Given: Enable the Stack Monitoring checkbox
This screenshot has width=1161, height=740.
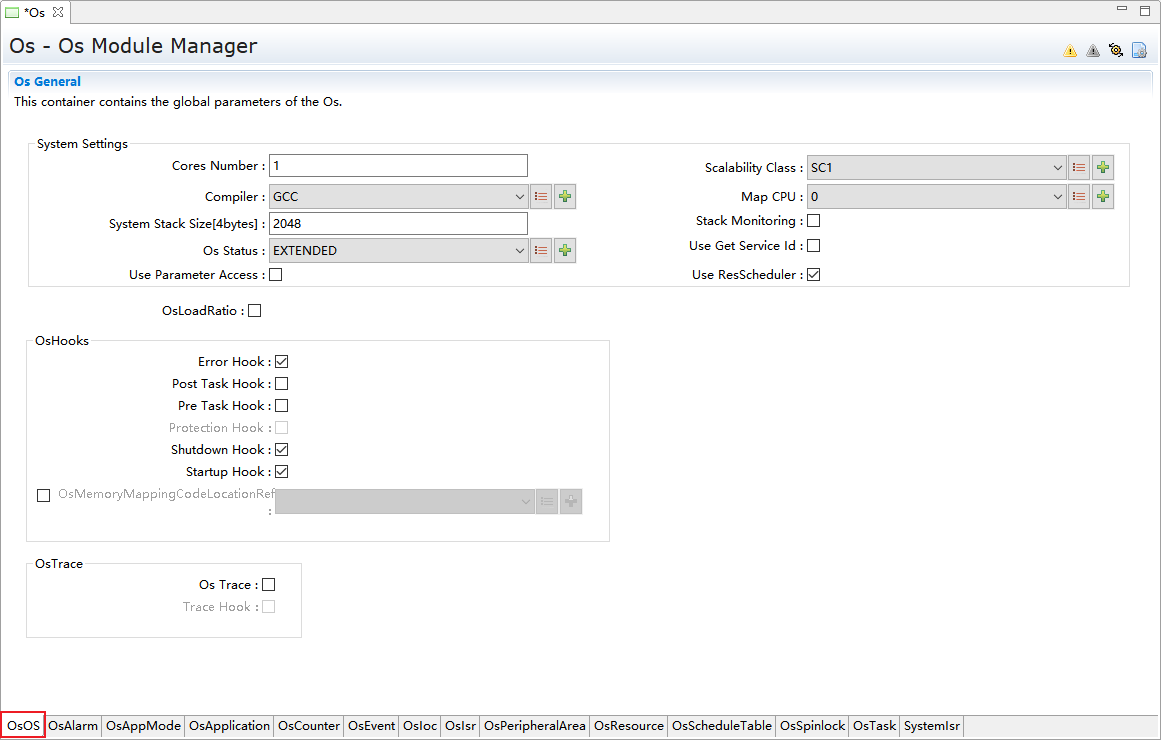Looking at the screenshot, I should (814, 221).
